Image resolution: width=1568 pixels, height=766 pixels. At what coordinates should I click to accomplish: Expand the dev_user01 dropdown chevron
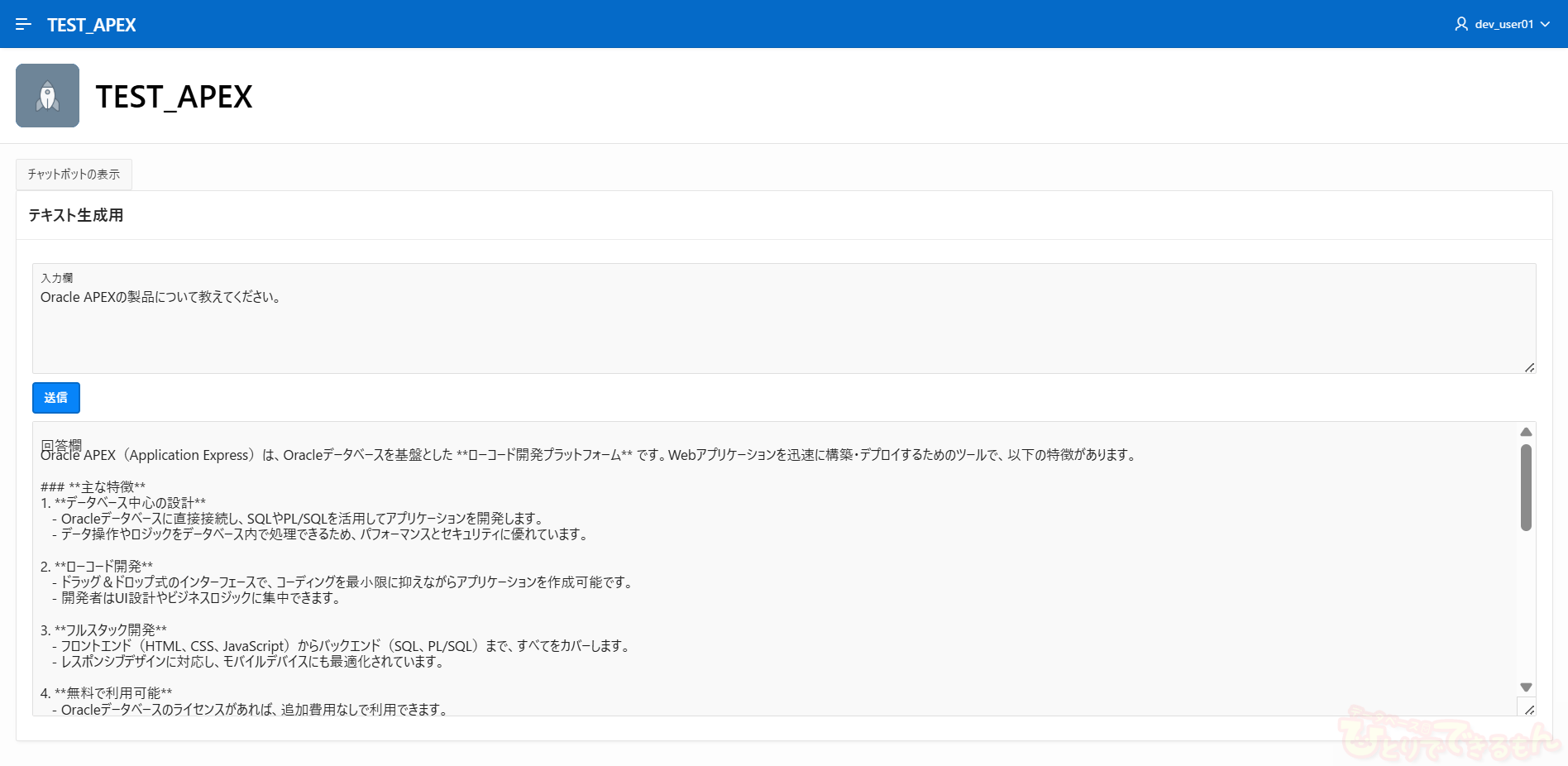[1545, 24]
